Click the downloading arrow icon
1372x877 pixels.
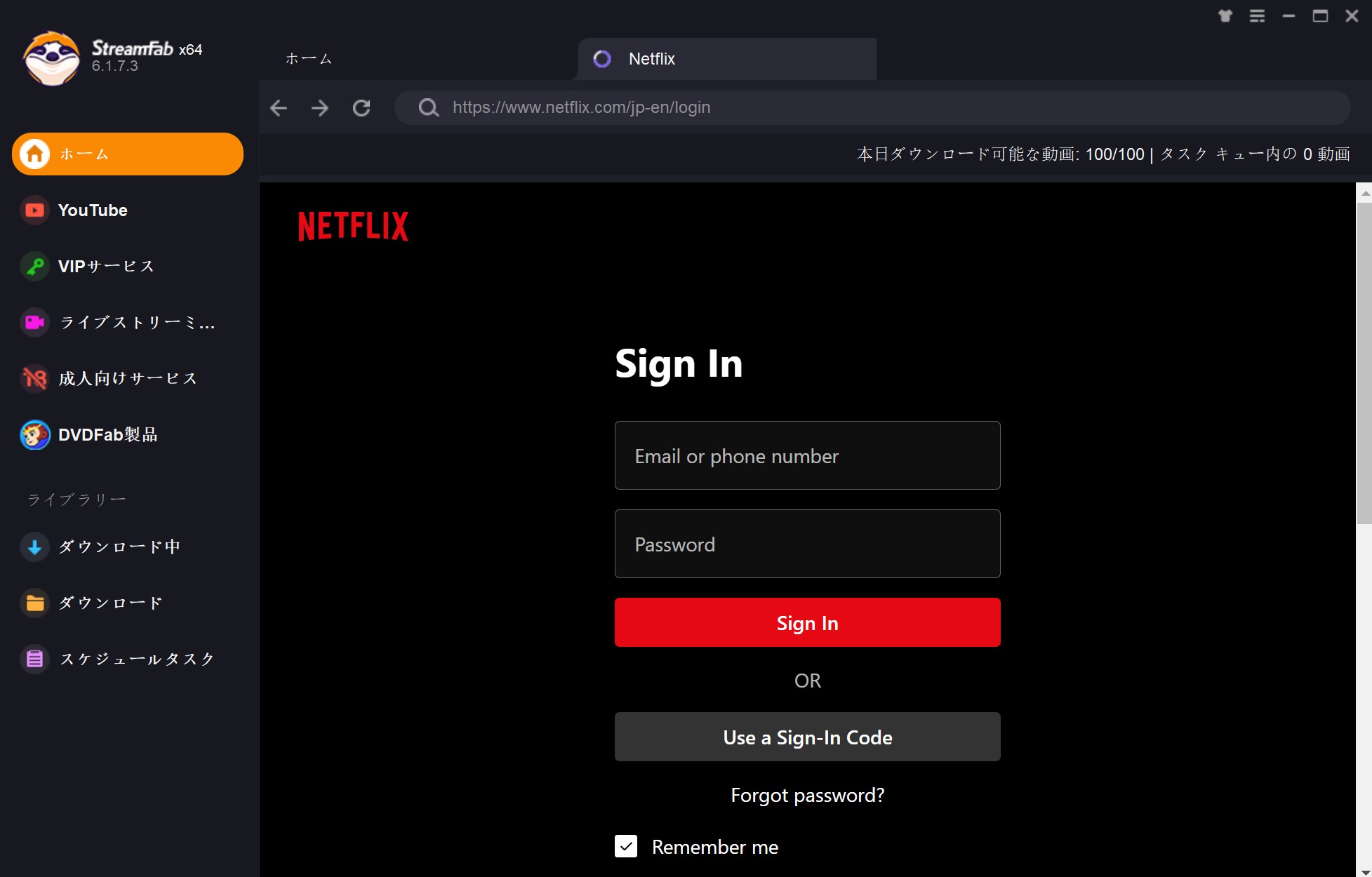34,547
